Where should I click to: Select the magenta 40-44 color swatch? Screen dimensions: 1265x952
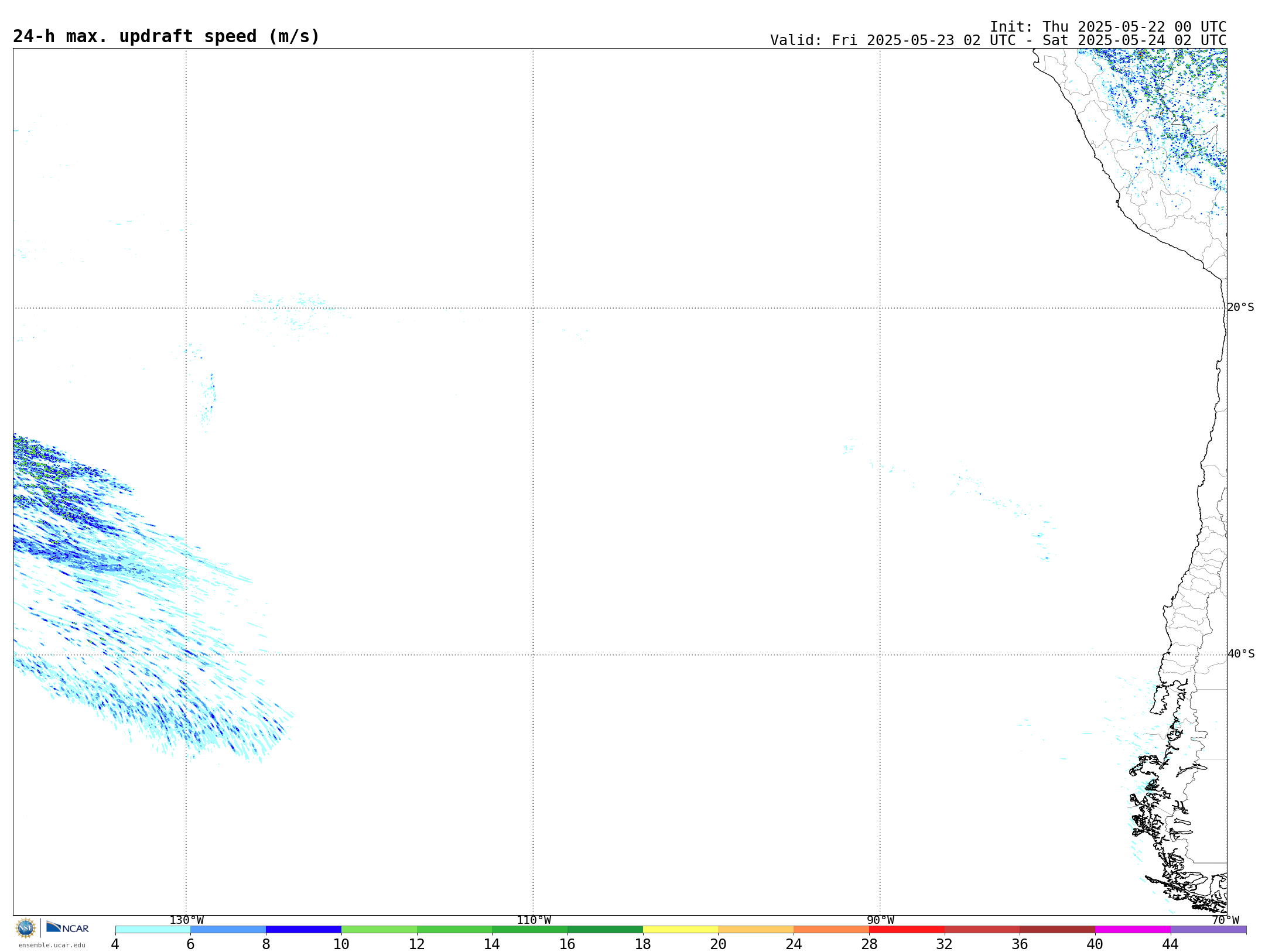click(1133, 930)
